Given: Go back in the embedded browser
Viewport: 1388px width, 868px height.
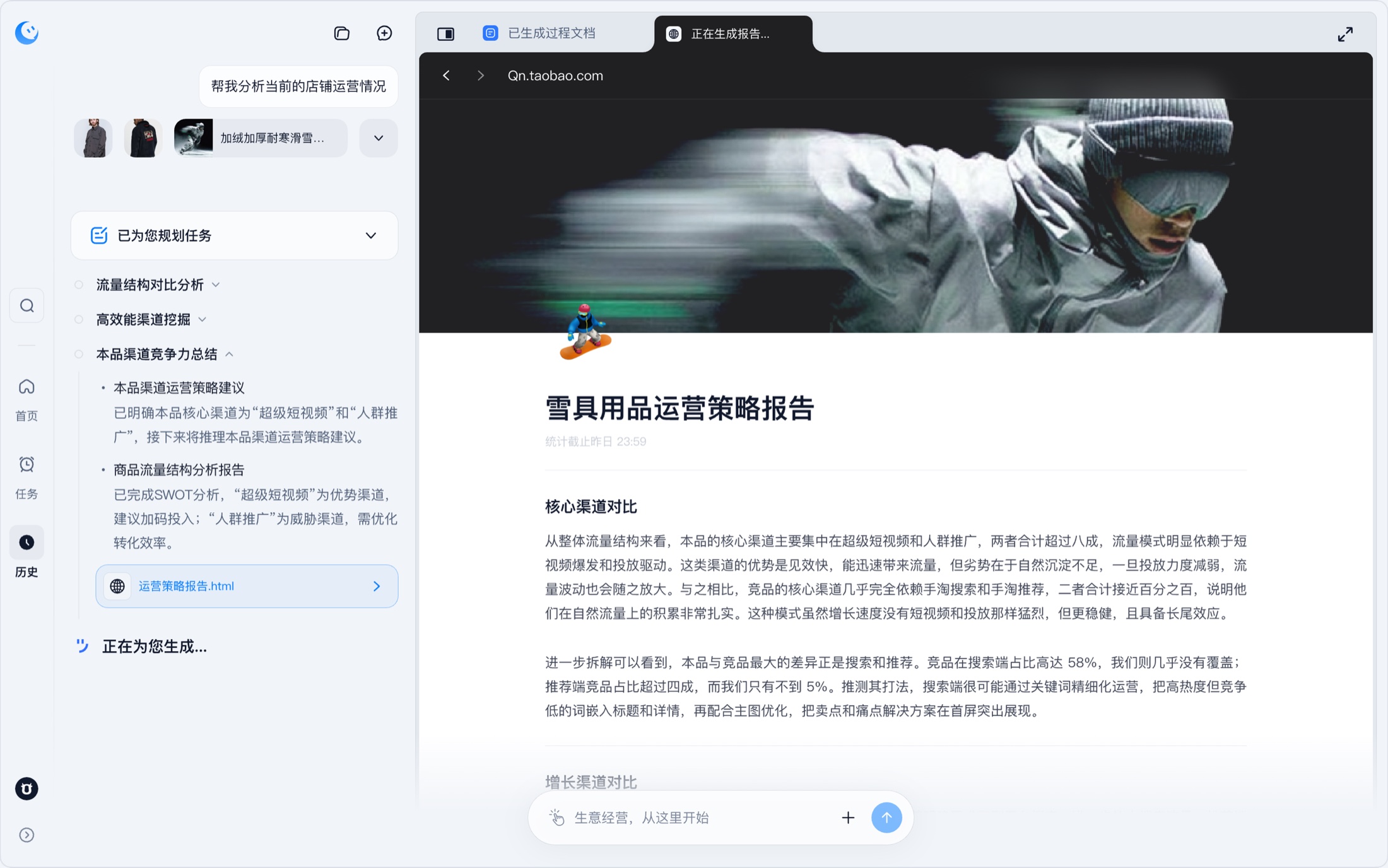Looking at the screenshot, I should (447, 76).
